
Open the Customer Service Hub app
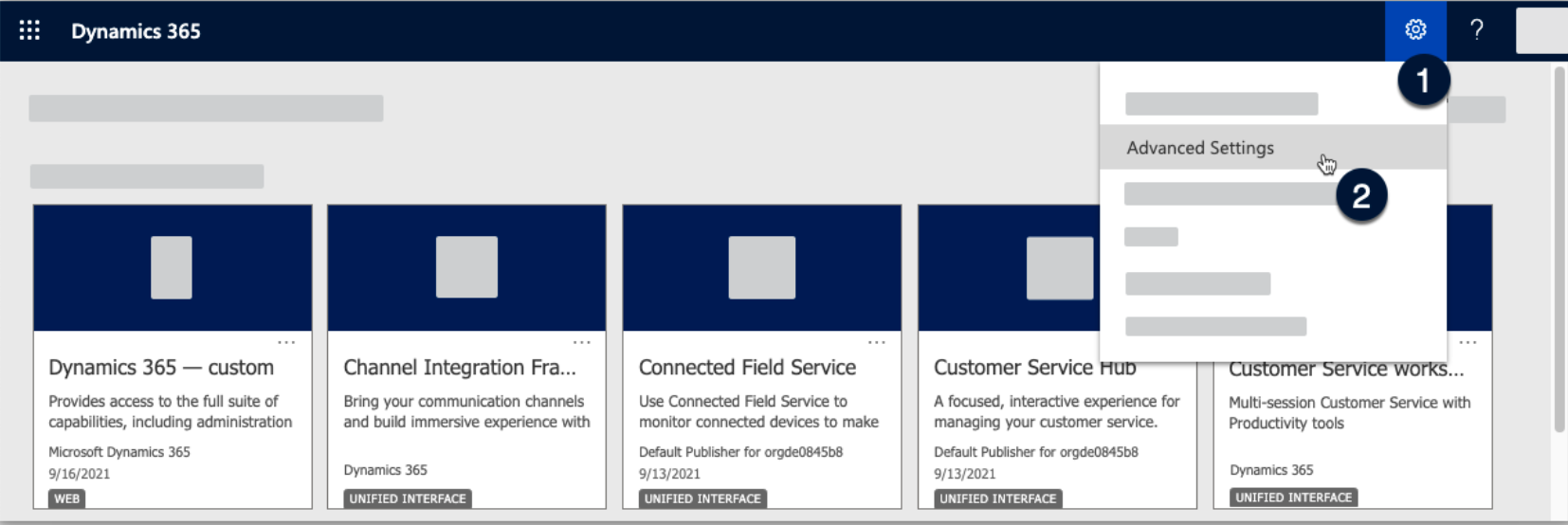coord(1034,368)
